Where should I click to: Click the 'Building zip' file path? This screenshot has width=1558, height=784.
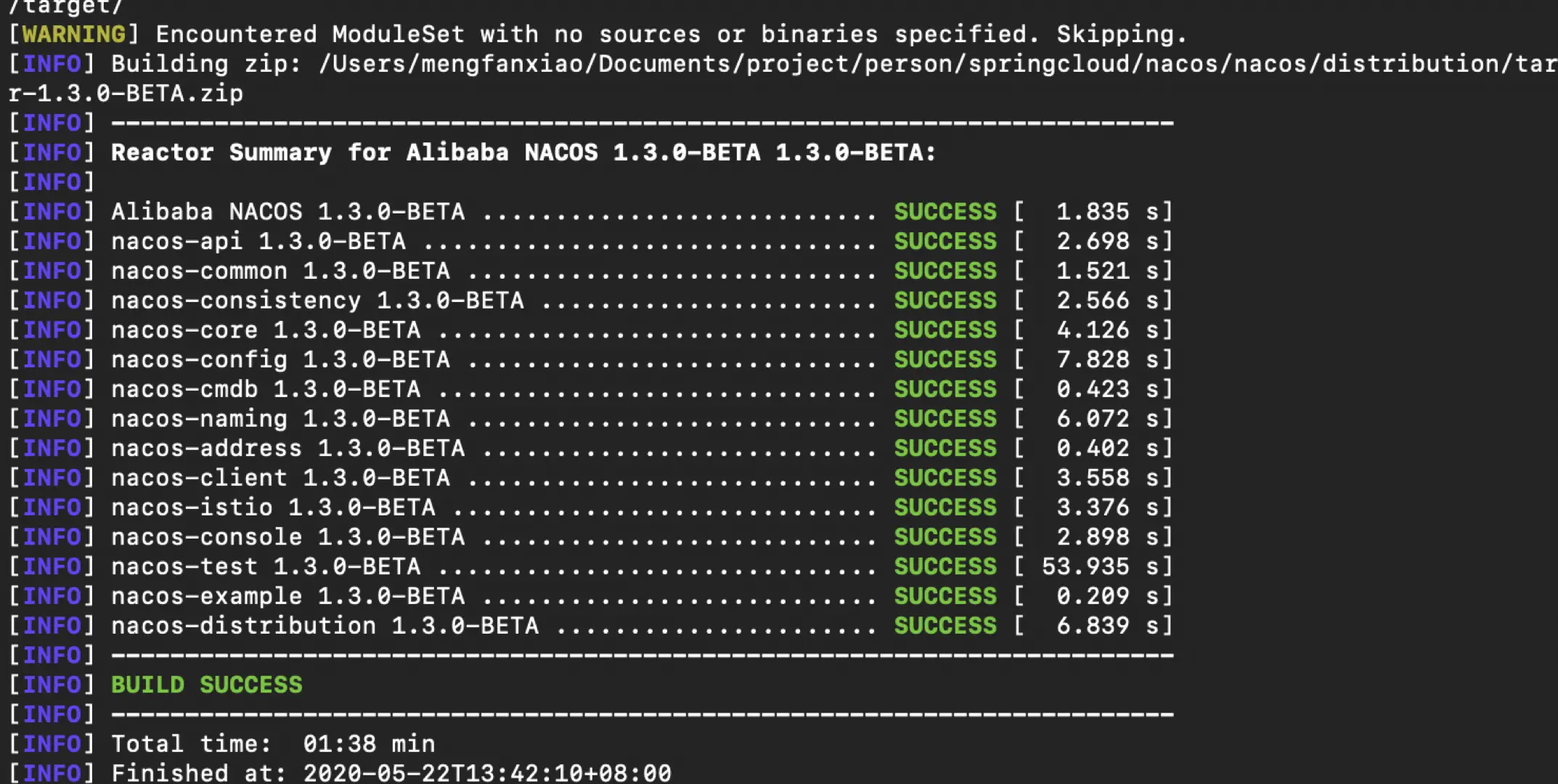pyautogui.click(x=938, y=64)
